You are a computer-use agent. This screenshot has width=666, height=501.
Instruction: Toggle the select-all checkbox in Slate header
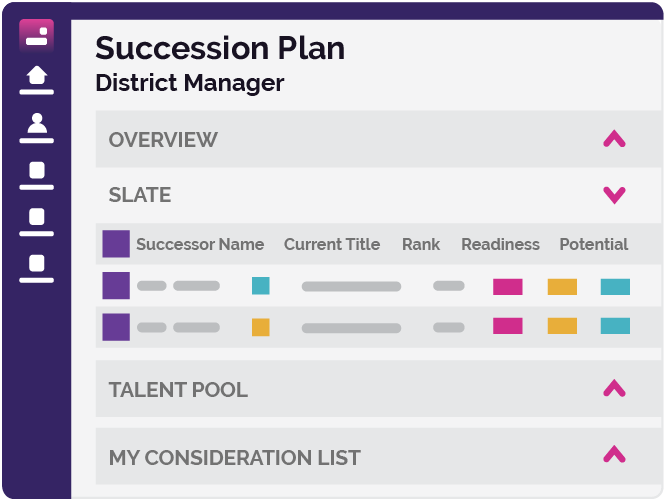116,244
